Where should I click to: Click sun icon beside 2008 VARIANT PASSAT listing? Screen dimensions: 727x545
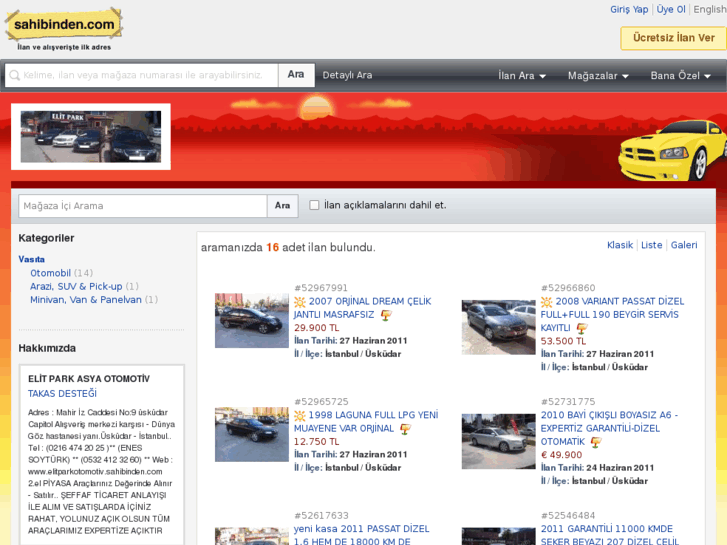[x=547, y=302]
